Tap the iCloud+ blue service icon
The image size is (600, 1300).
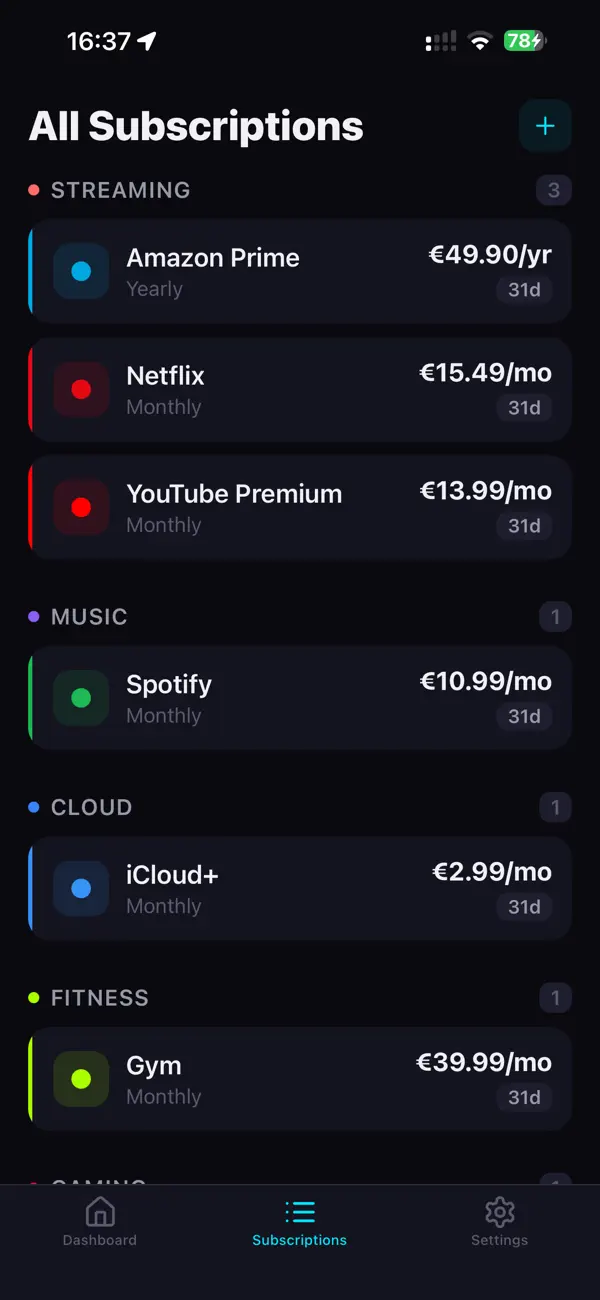tap(81, 888)
